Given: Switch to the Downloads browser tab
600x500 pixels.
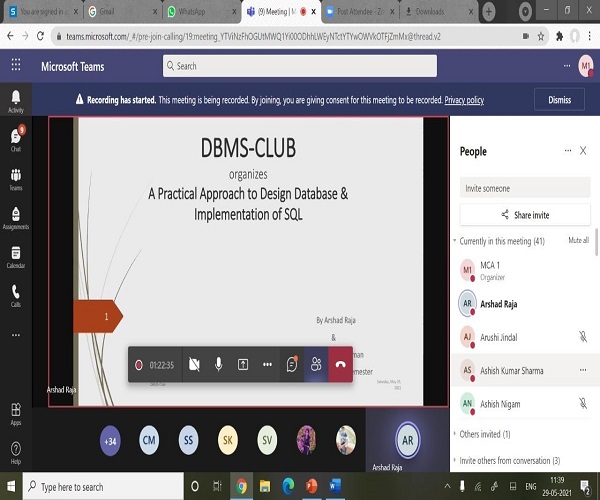Looking at the screenshot, I should click(439, 12).
